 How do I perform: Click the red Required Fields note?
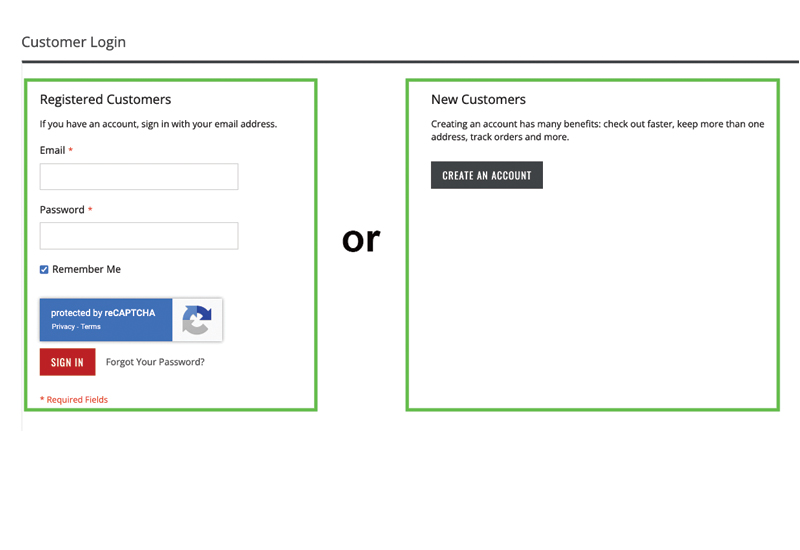pyautogui.click(x=74, y=400)
